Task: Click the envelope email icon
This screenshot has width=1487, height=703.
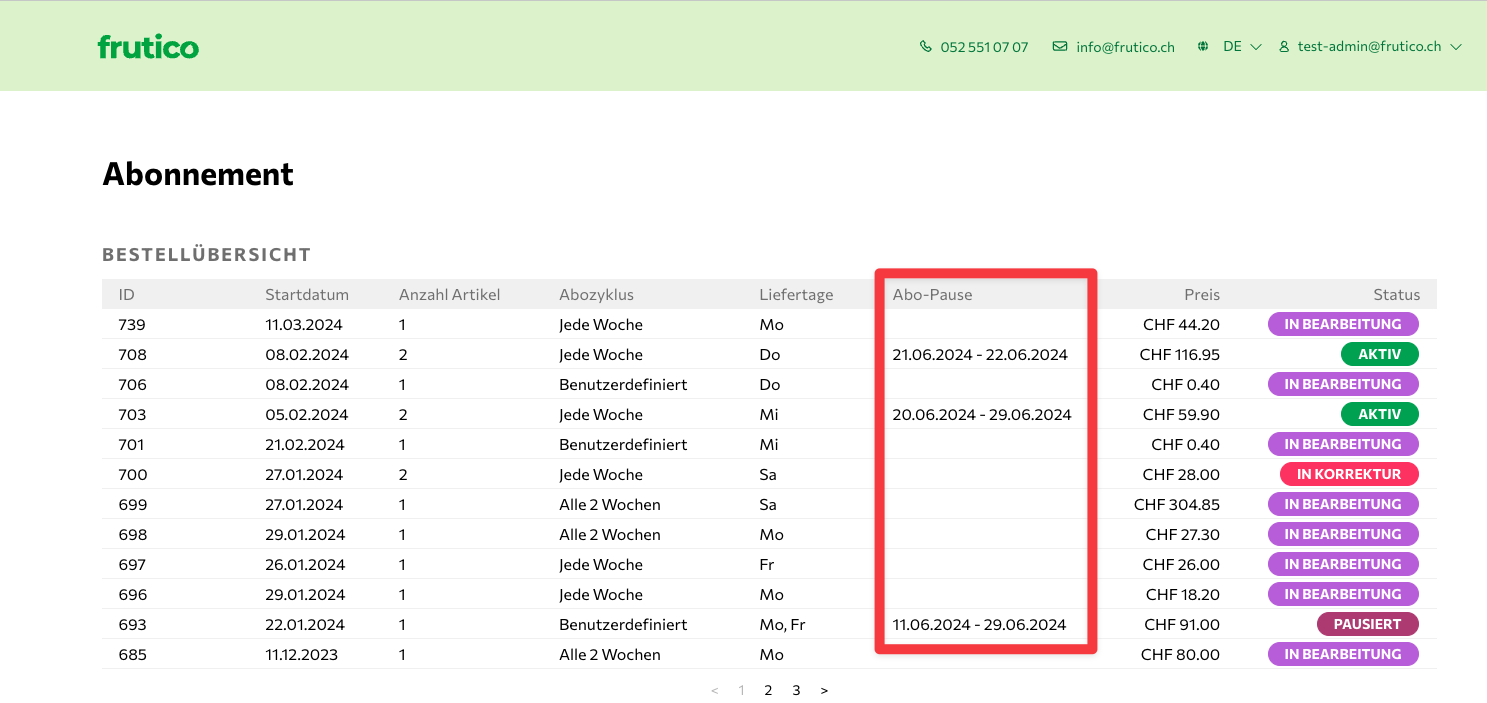Action: (1060, 47)
